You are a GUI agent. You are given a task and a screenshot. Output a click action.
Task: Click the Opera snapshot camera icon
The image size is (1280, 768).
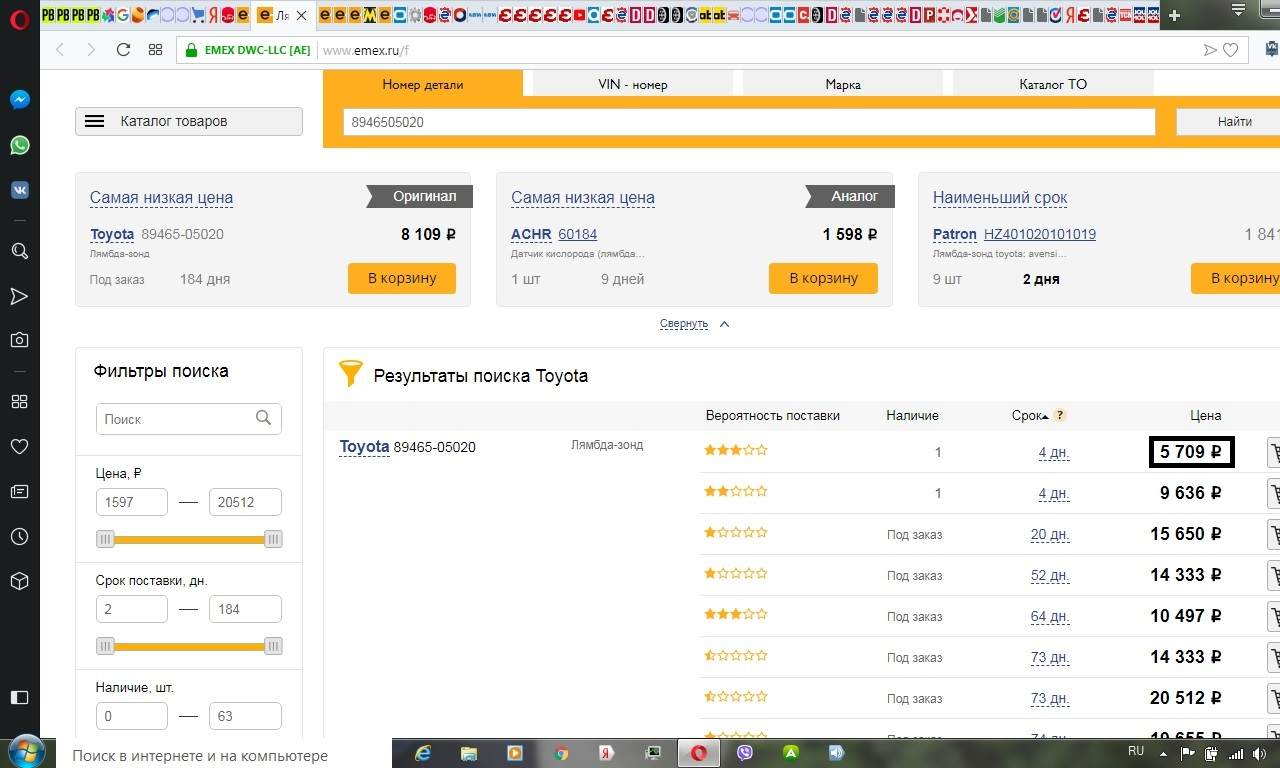point(19,340)
